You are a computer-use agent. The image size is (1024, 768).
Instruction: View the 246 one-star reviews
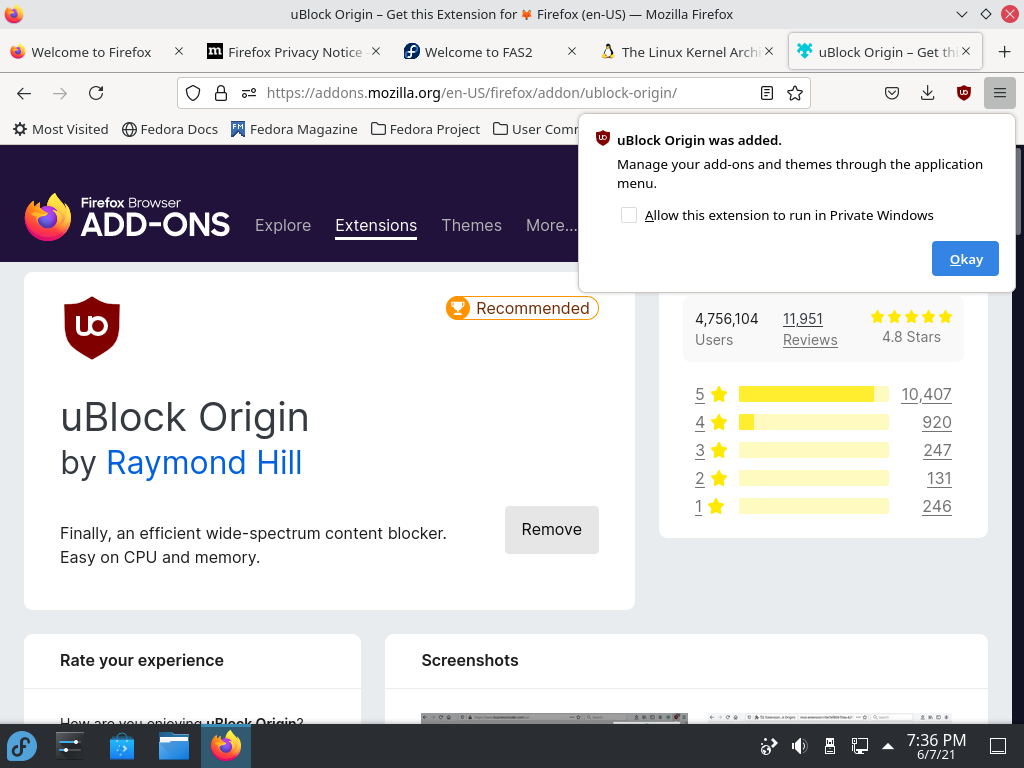click(x=936, y=507)
